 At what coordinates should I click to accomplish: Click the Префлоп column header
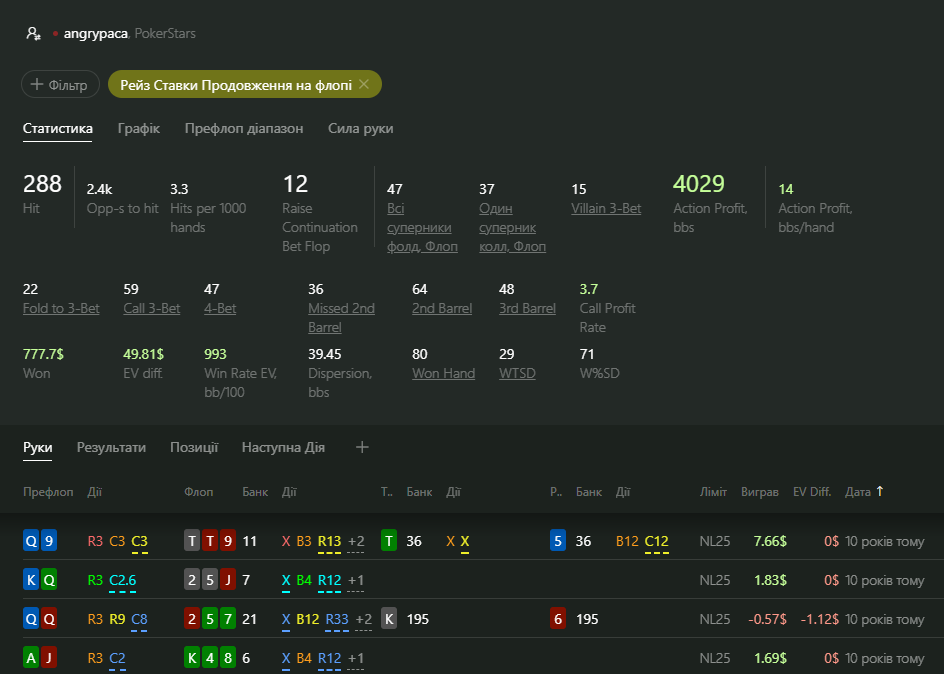click(48, 492)
